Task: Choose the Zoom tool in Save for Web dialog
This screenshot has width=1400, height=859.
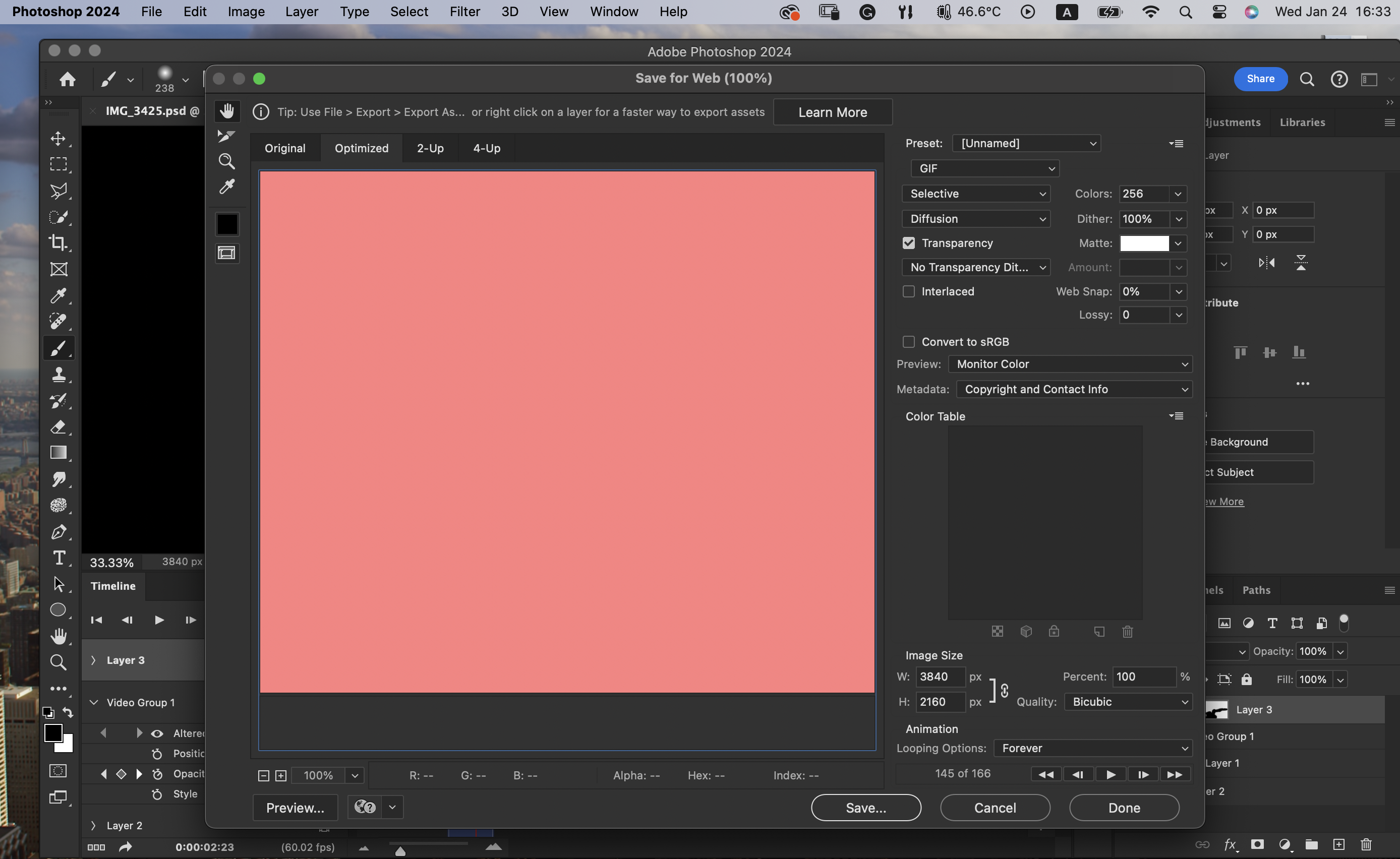Action: click(227, 162)
